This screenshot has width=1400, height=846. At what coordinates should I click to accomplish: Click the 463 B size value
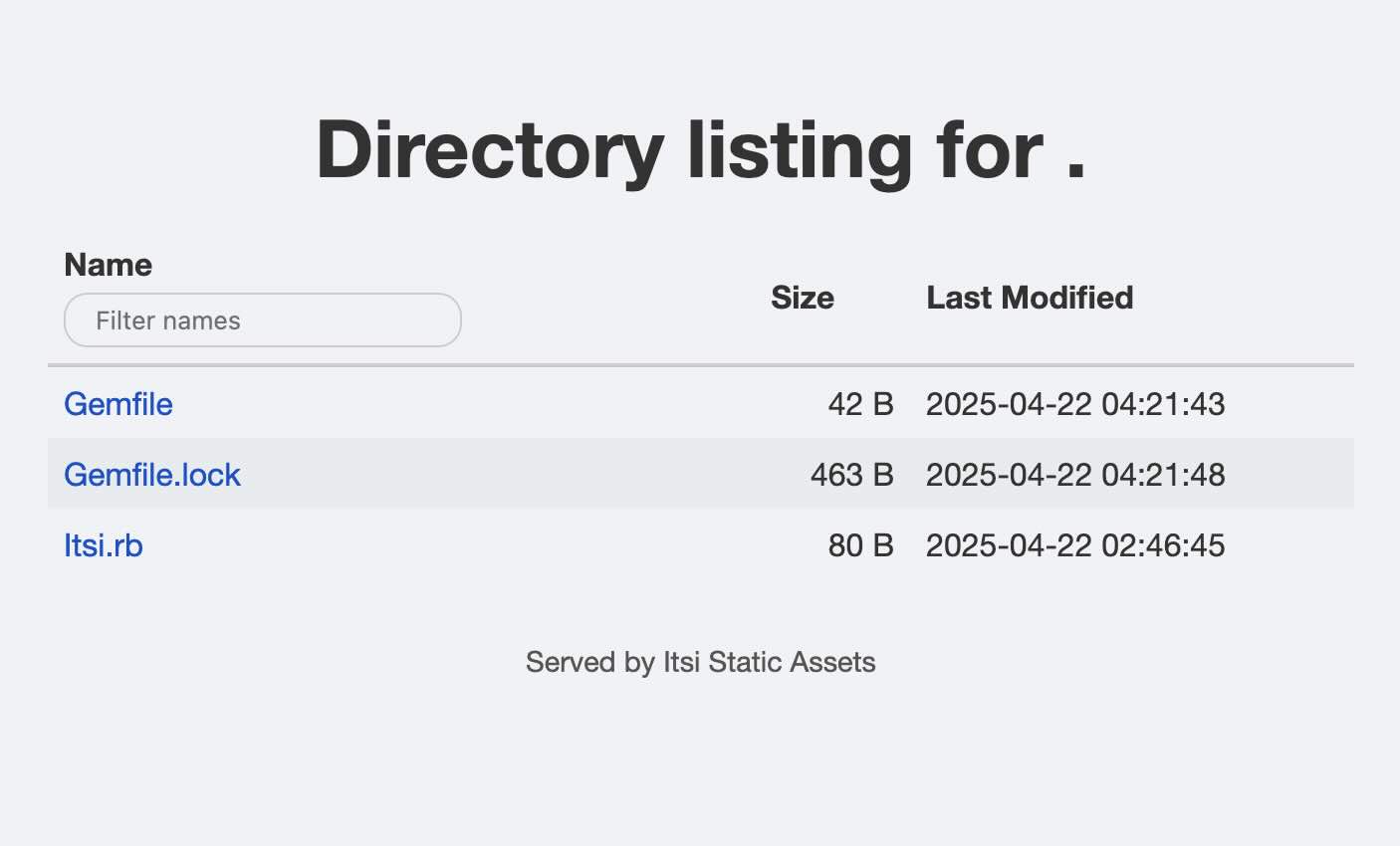(851, 475)
